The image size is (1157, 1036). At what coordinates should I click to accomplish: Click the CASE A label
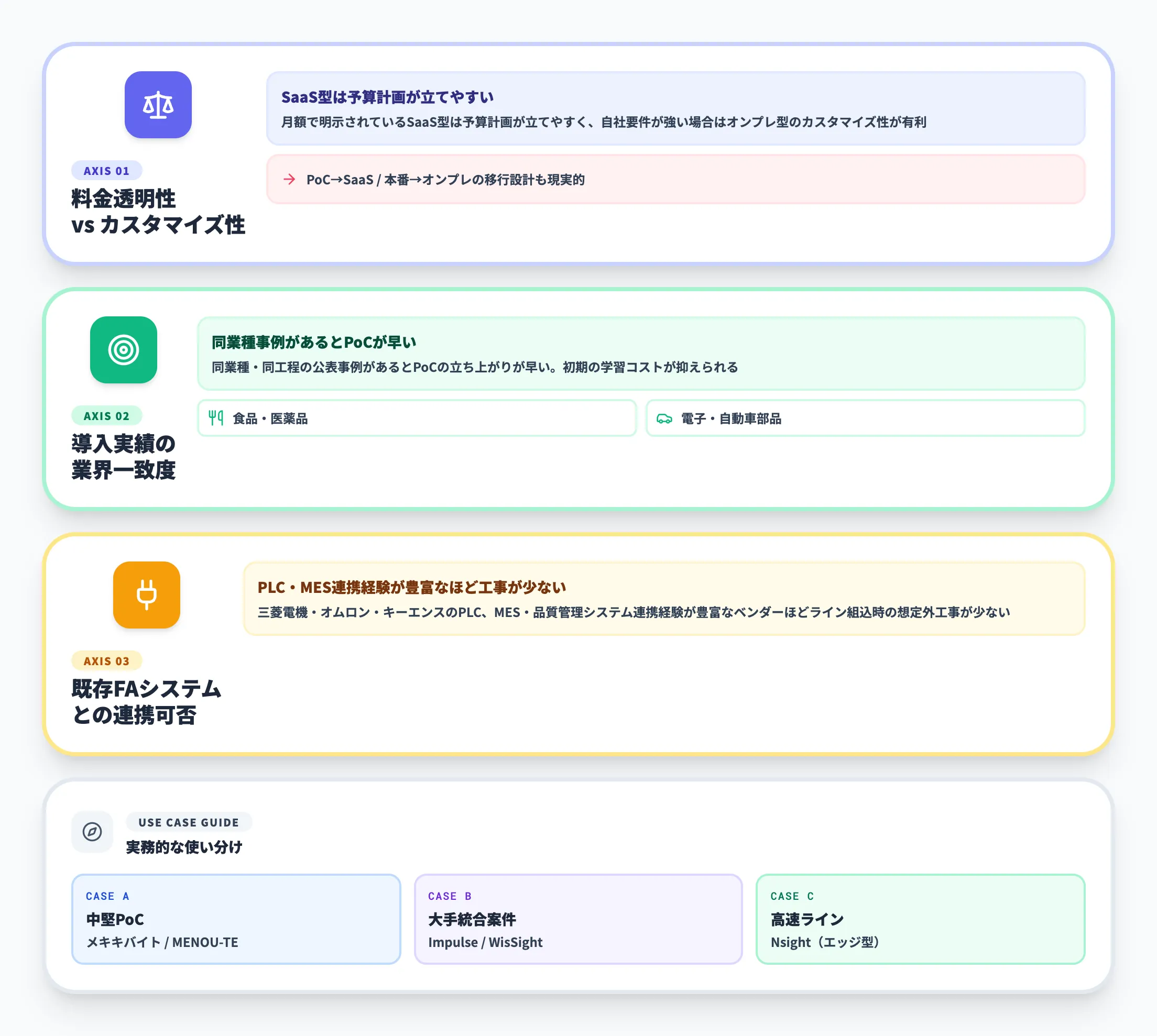click(107, 896)
